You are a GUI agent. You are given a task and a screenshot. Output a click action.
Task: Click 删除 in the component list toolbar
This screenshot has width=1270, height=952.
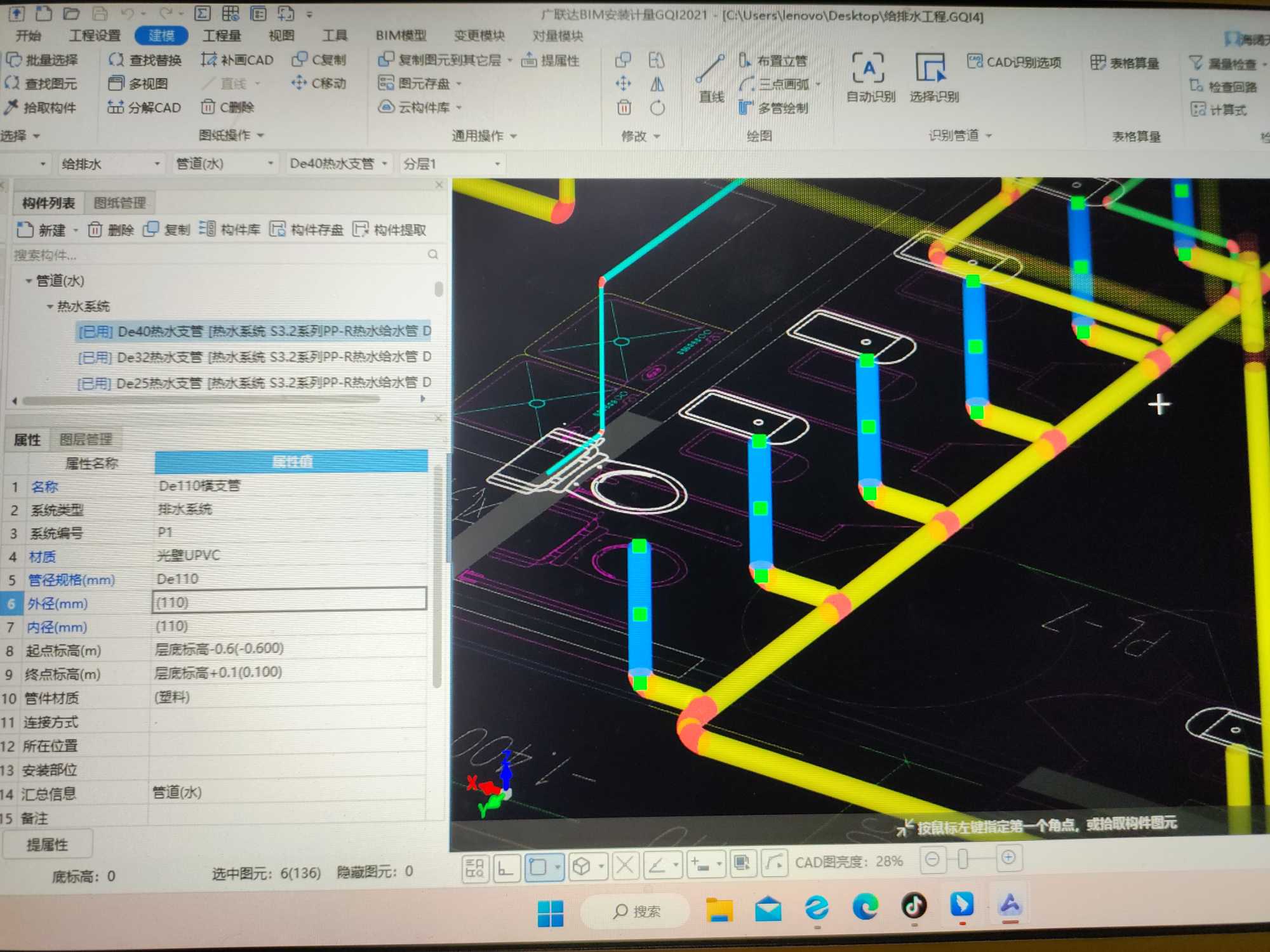click(x=111, y=230)
